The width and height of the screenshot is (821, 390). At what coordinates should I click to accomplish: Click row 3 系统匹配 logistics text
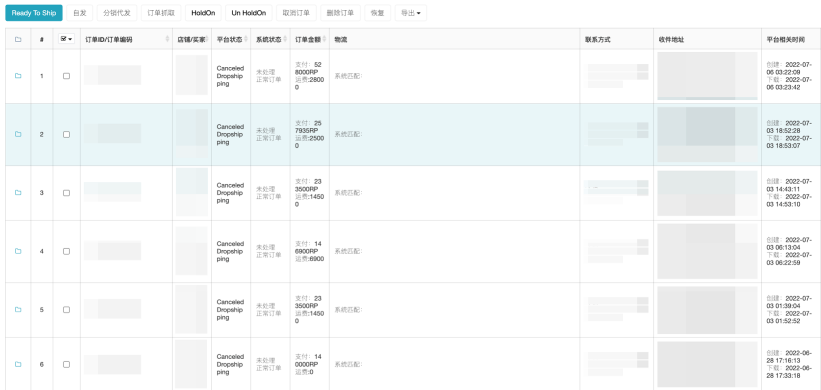point(348,193)
